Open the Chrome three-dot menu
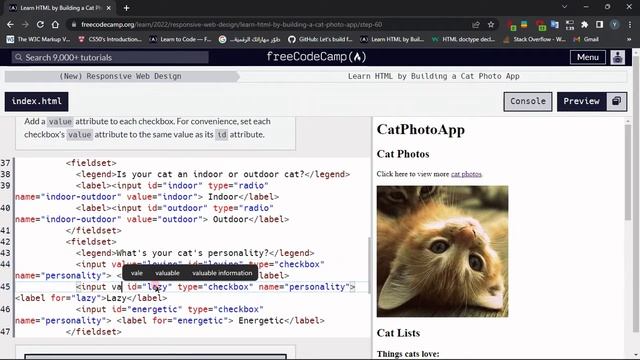Viewport: 640px width, 360px height. tap(630, 24)
